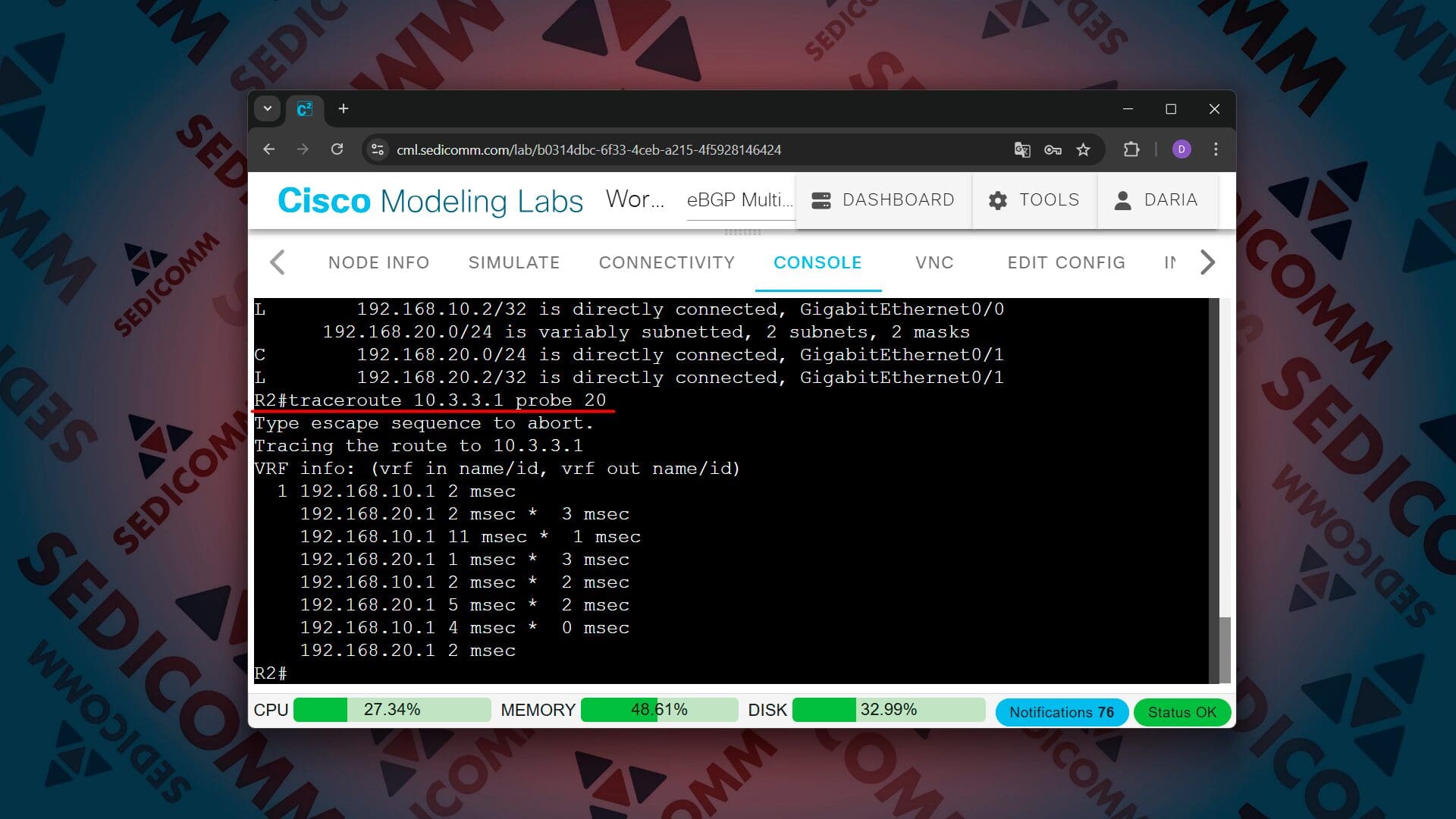This screenshot has height=819, width=1456.
Task: Bookmark this page with star icon
Action: coord(1083,149)
